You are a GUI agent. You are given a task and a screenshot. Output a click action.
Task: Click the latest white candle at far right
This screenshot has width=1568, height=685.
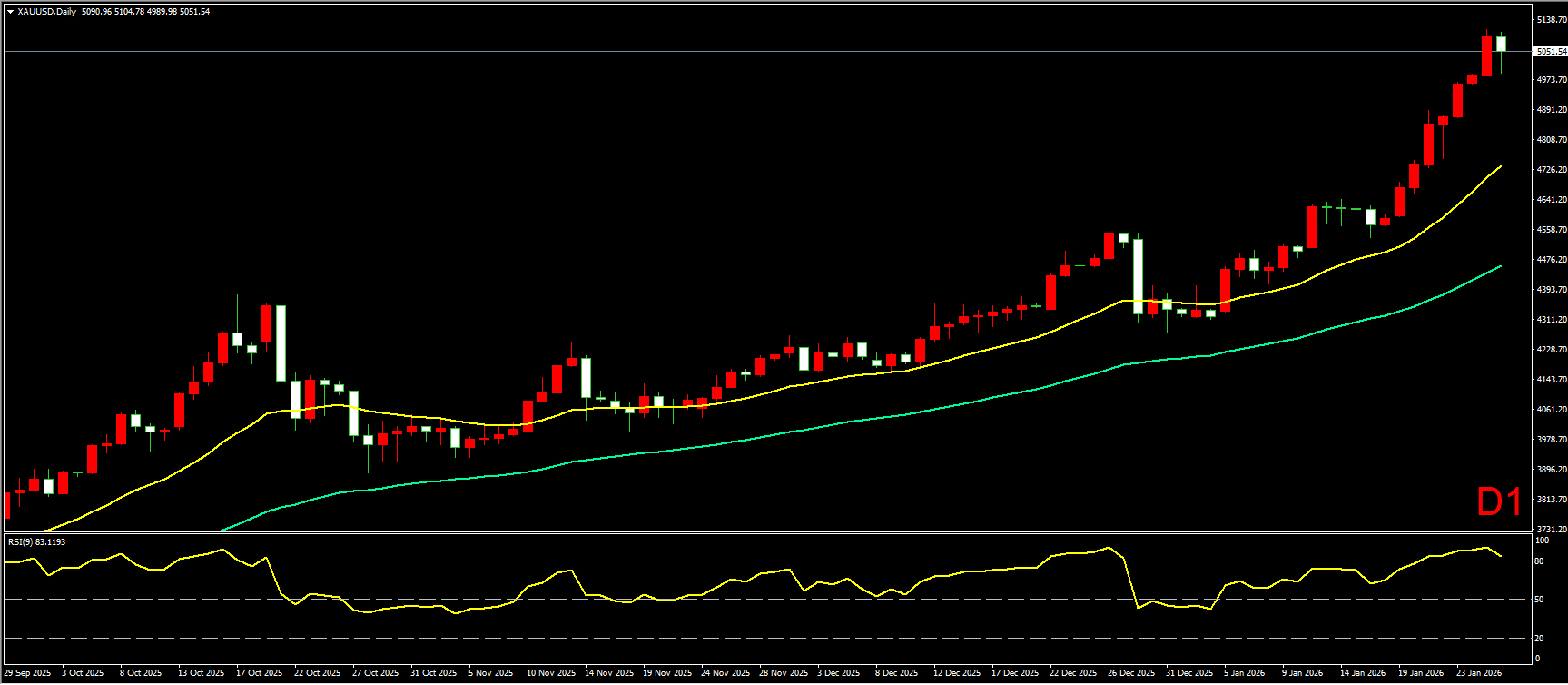pyautogui.click(x=1501, y=44)
